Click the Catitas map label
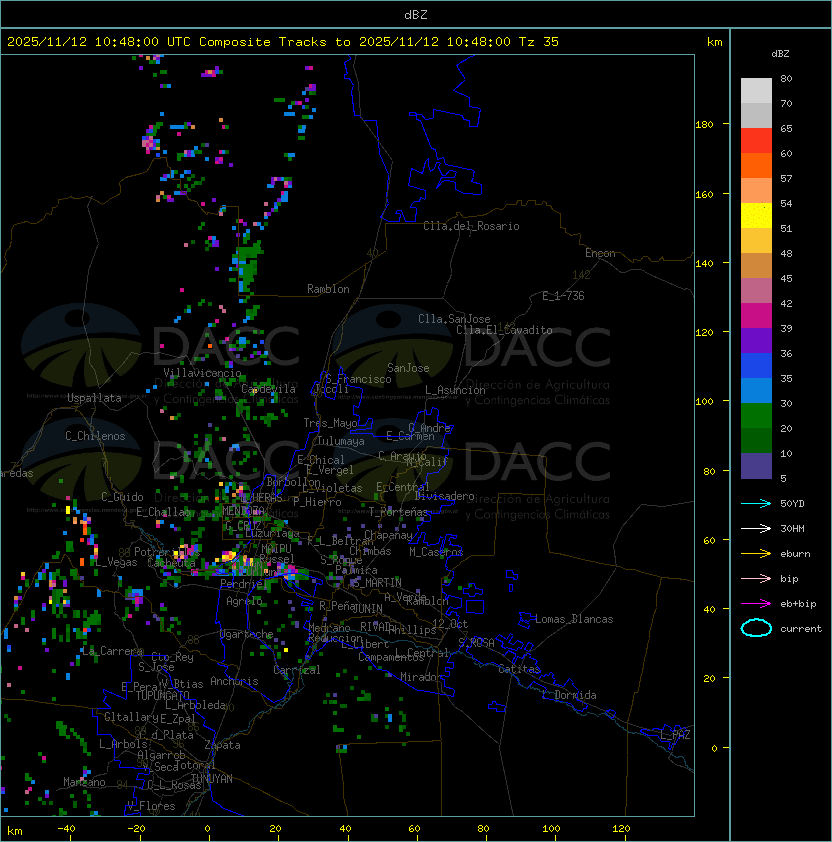 pyautogui.click(x=519, y=669)
